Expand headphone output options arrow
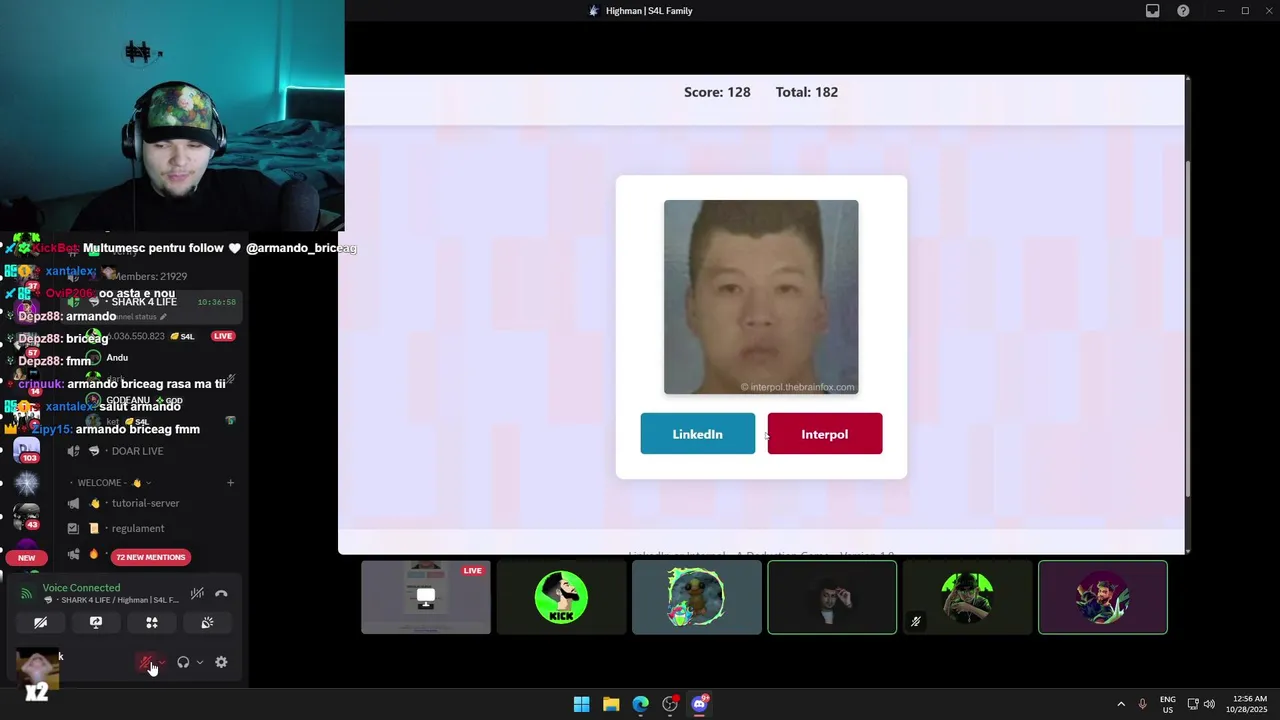Image resolution: width=1280 pixels, height=720 pixels. [x=200, y=662]
